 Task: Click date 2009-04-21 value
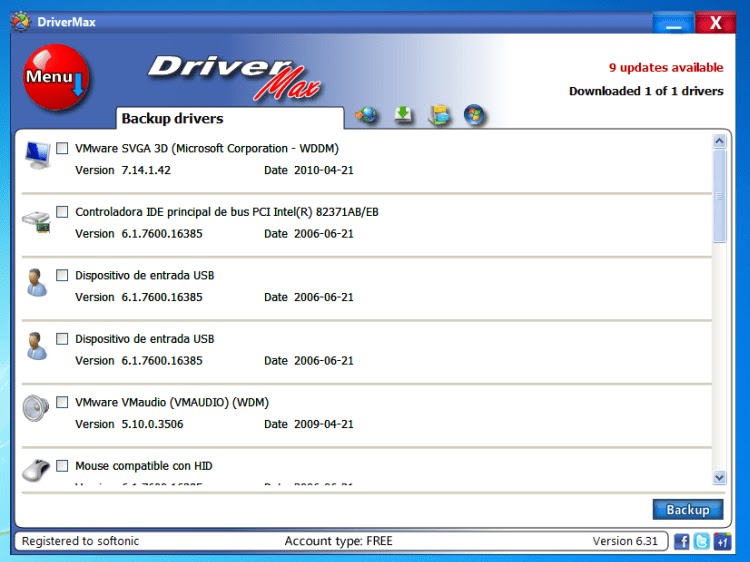tap(323, 424)
